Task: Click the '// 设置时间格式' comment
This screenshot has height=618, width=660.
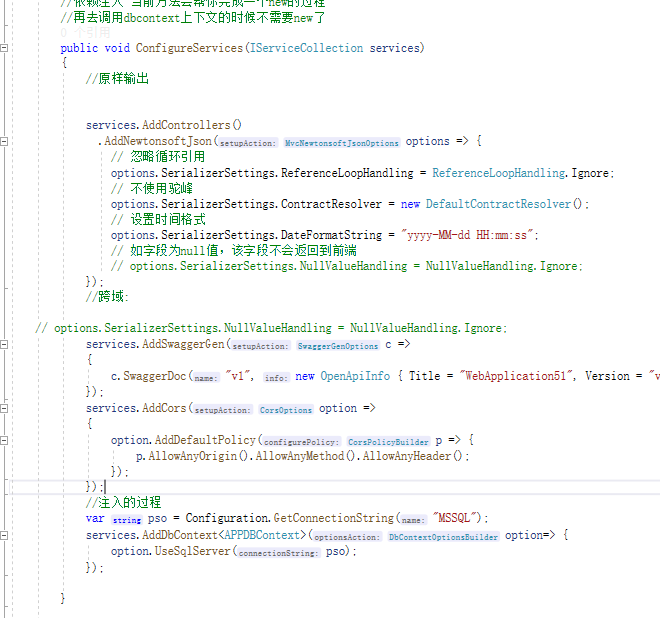Action: 158,219
